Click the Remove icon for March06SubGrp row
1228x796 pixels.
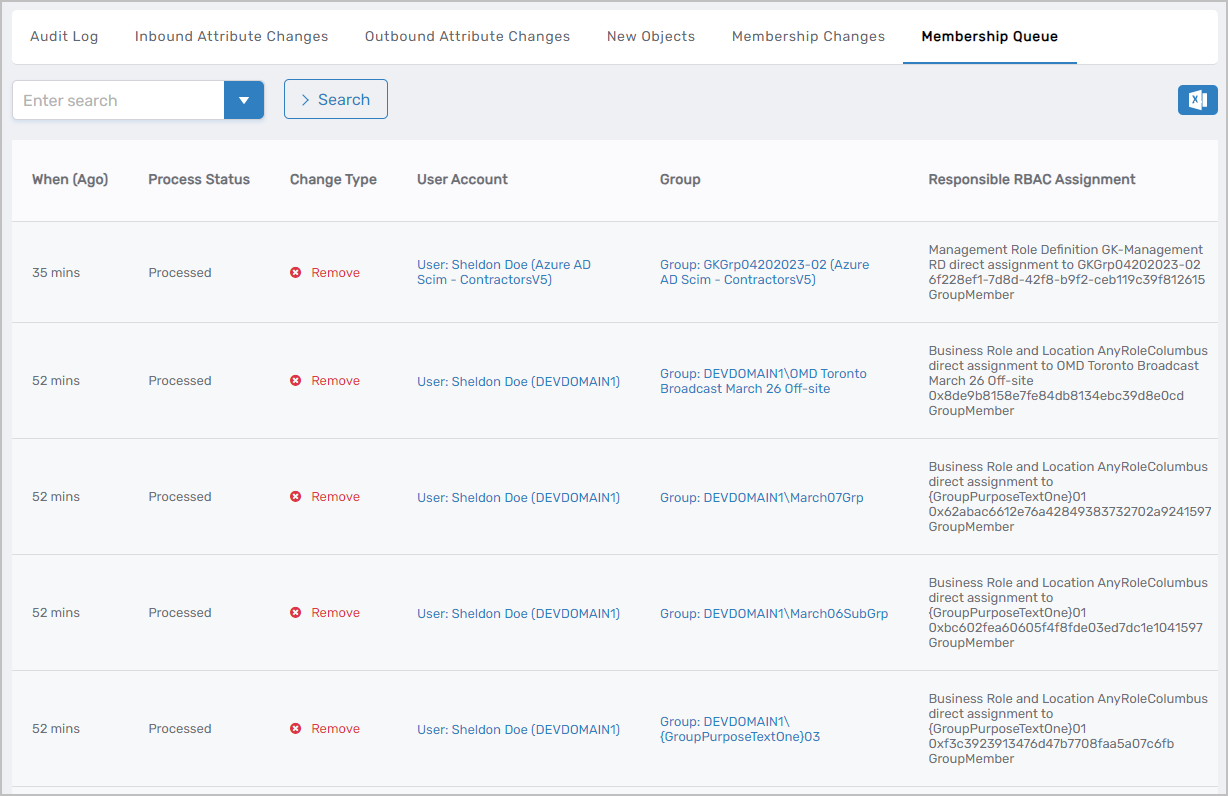click(x=296, y=613)
